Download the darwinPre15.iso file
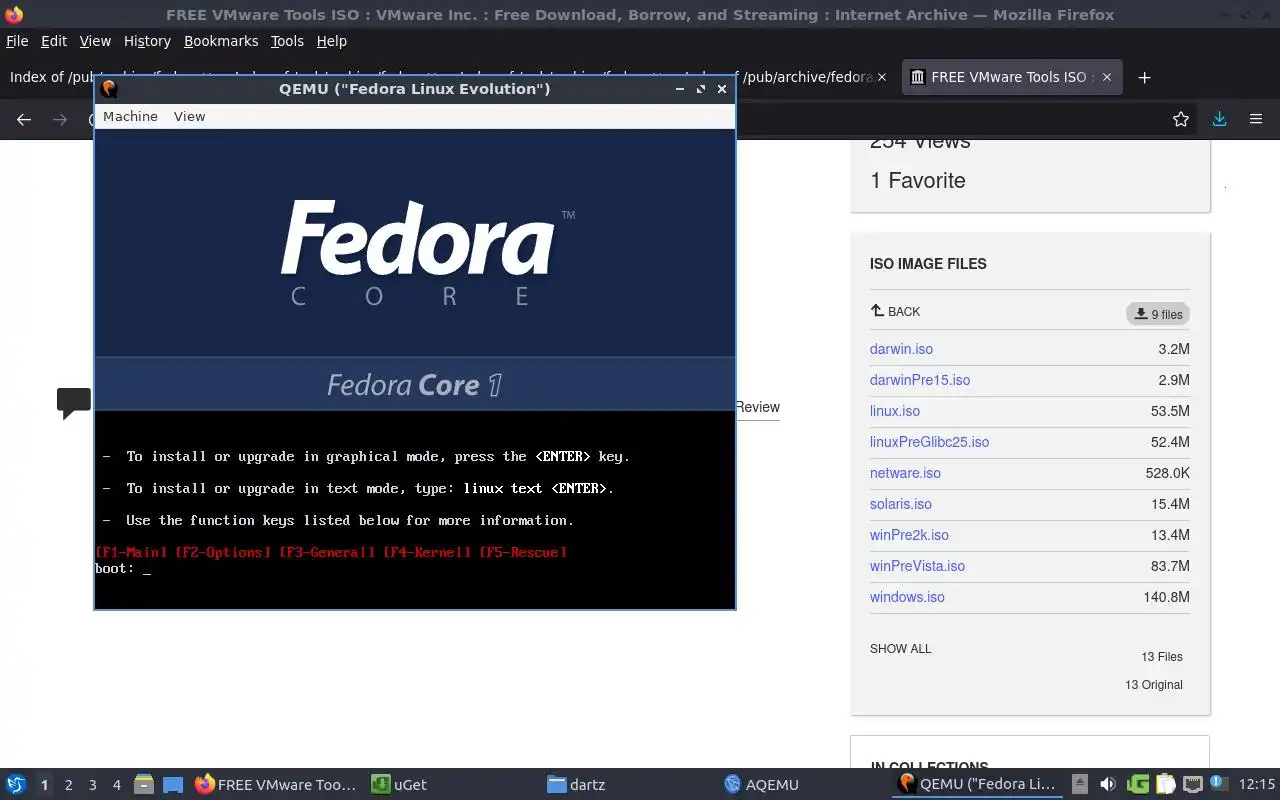Viewport: 1280px width, 800px height. [920, 380]
